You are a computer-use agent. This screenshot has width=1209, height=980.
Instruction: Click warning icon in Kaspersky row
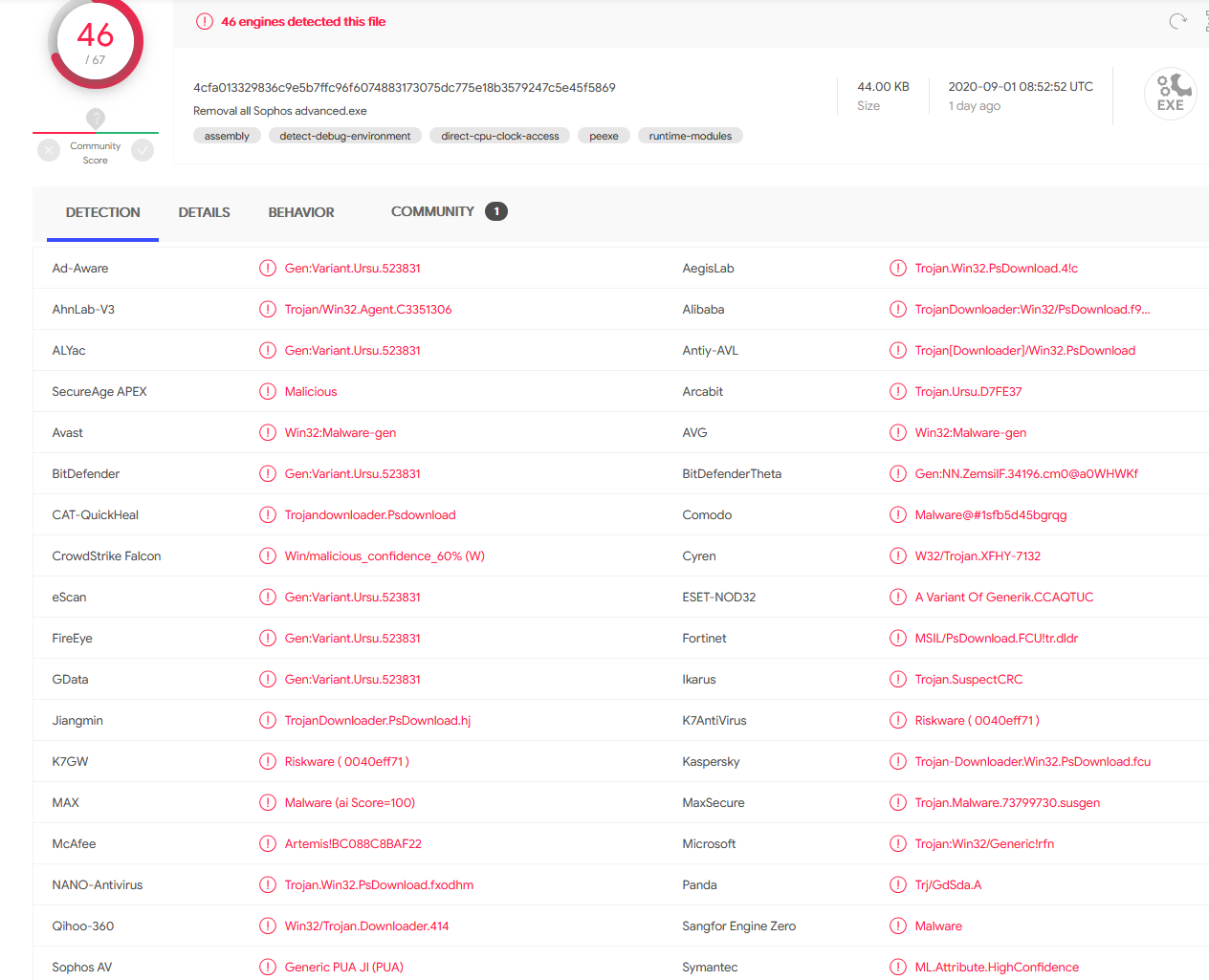(898, 761)
